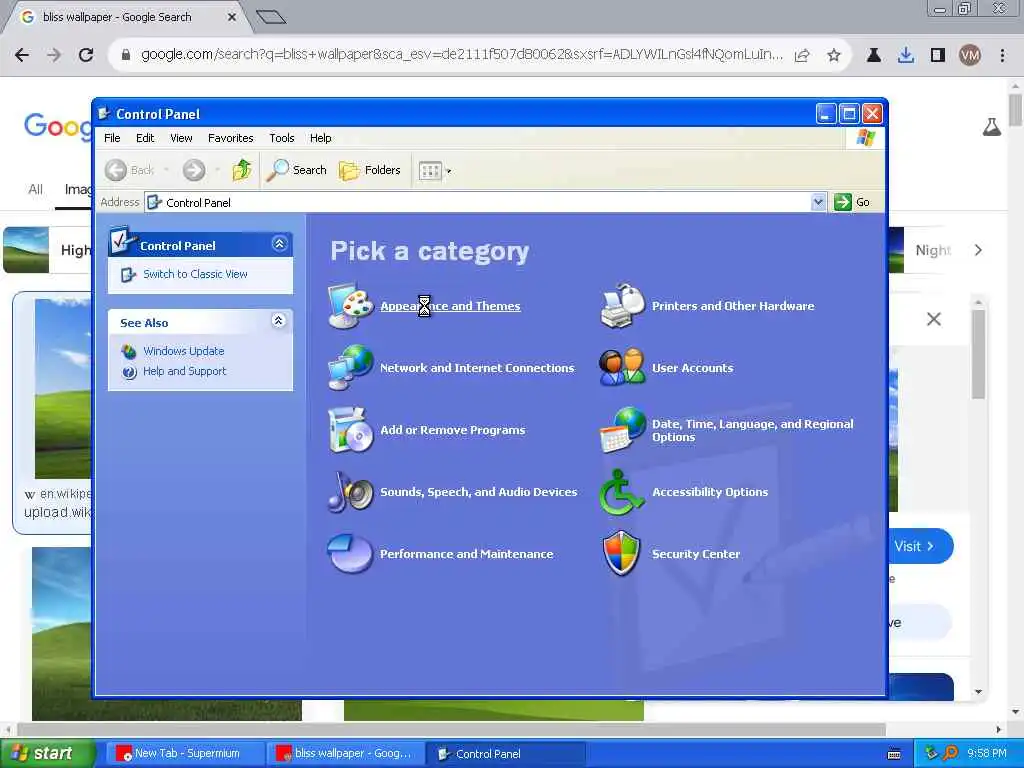Select the Control Panel taskbar button
The width and height of the screenshot is (1024, 768).
click(x=505, y=754)
